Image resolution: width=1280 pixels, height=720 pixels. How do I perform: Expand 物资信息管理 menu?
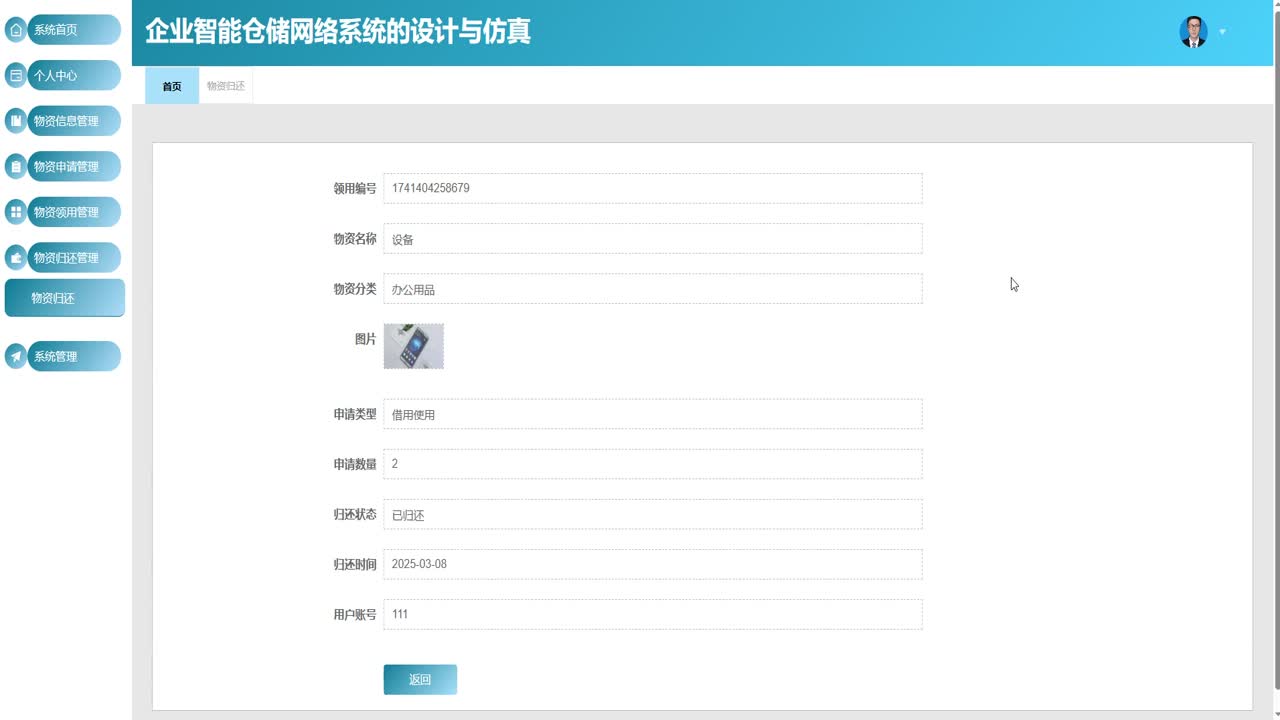click(74, 121)
